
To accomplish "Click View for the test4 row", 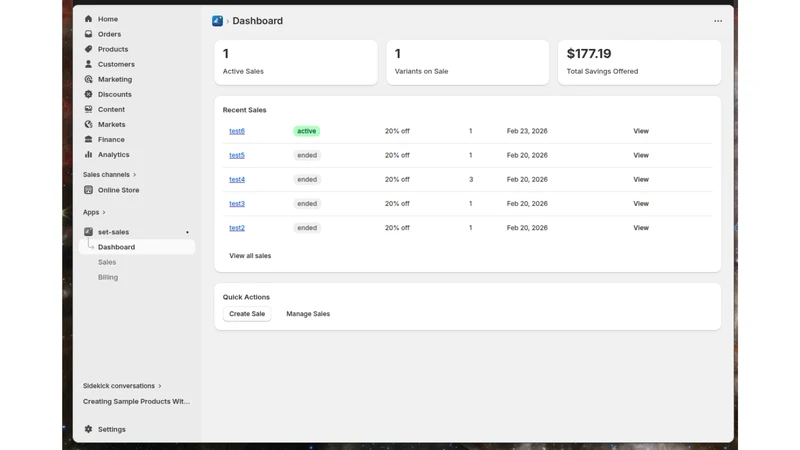I will tap(641, 180).
